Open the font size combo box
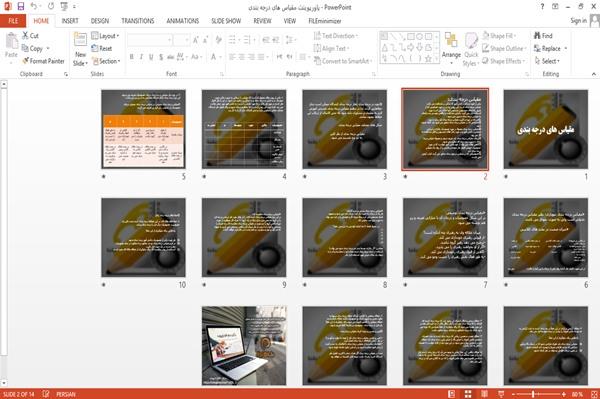The image size is (600, 399). tap(181, 40)
